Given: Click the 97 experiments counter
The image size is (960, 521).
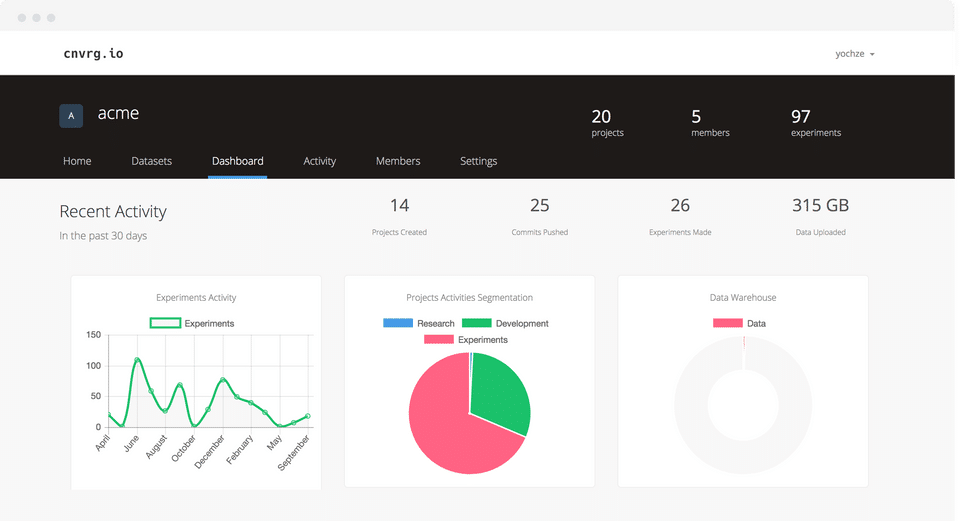Looking at the screenshot, I should pyautogui.click(x=816, y=122).
